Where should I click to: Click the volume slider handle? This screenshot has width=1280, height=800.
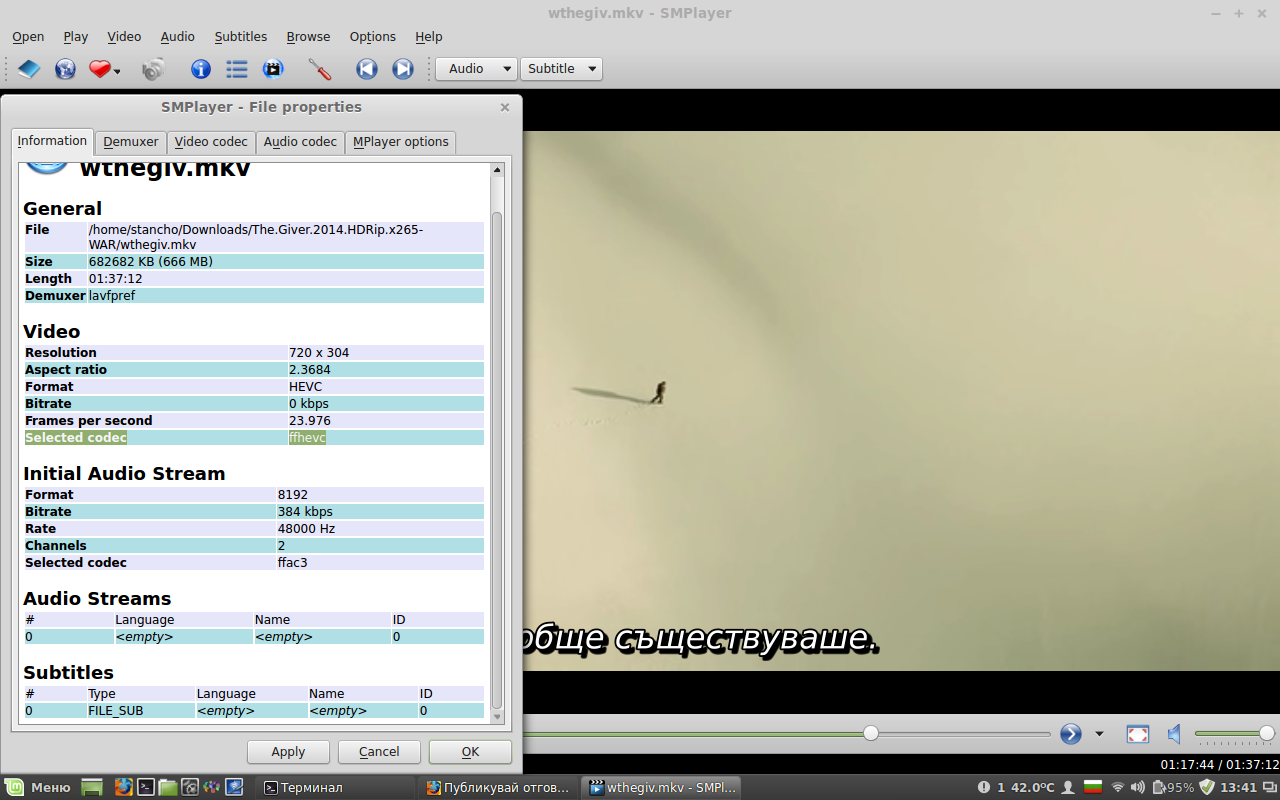1266,733
